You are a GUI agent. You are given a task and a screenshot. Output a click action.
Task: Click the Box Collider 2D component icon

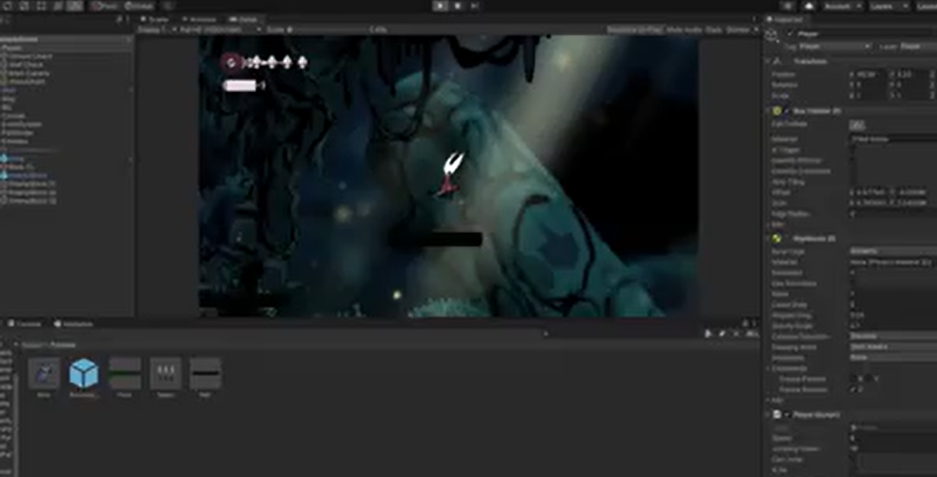[x=777, y=111]
